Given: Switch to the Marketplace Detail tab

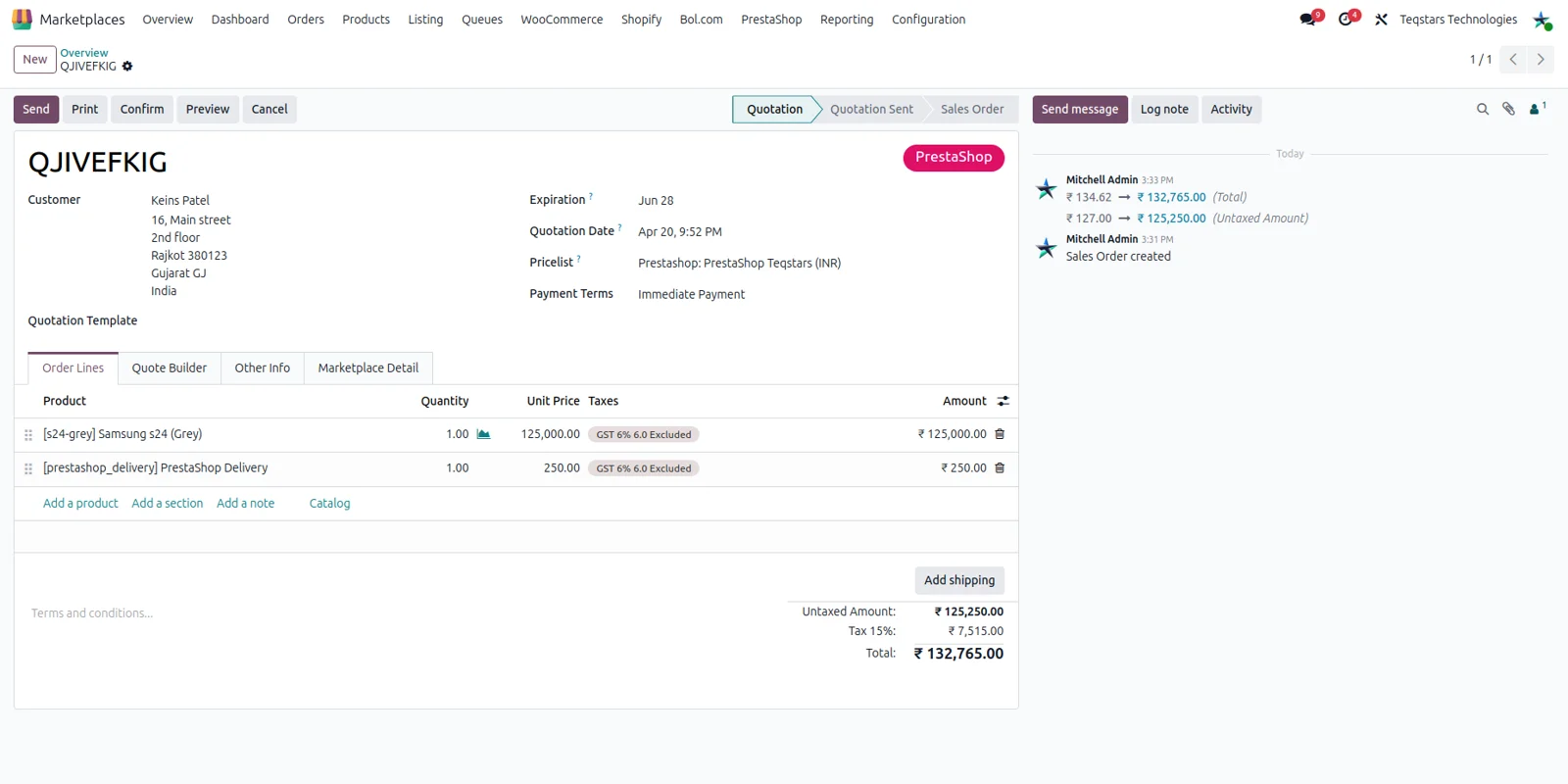Looking at the screenshot, I should coord(368,368).
